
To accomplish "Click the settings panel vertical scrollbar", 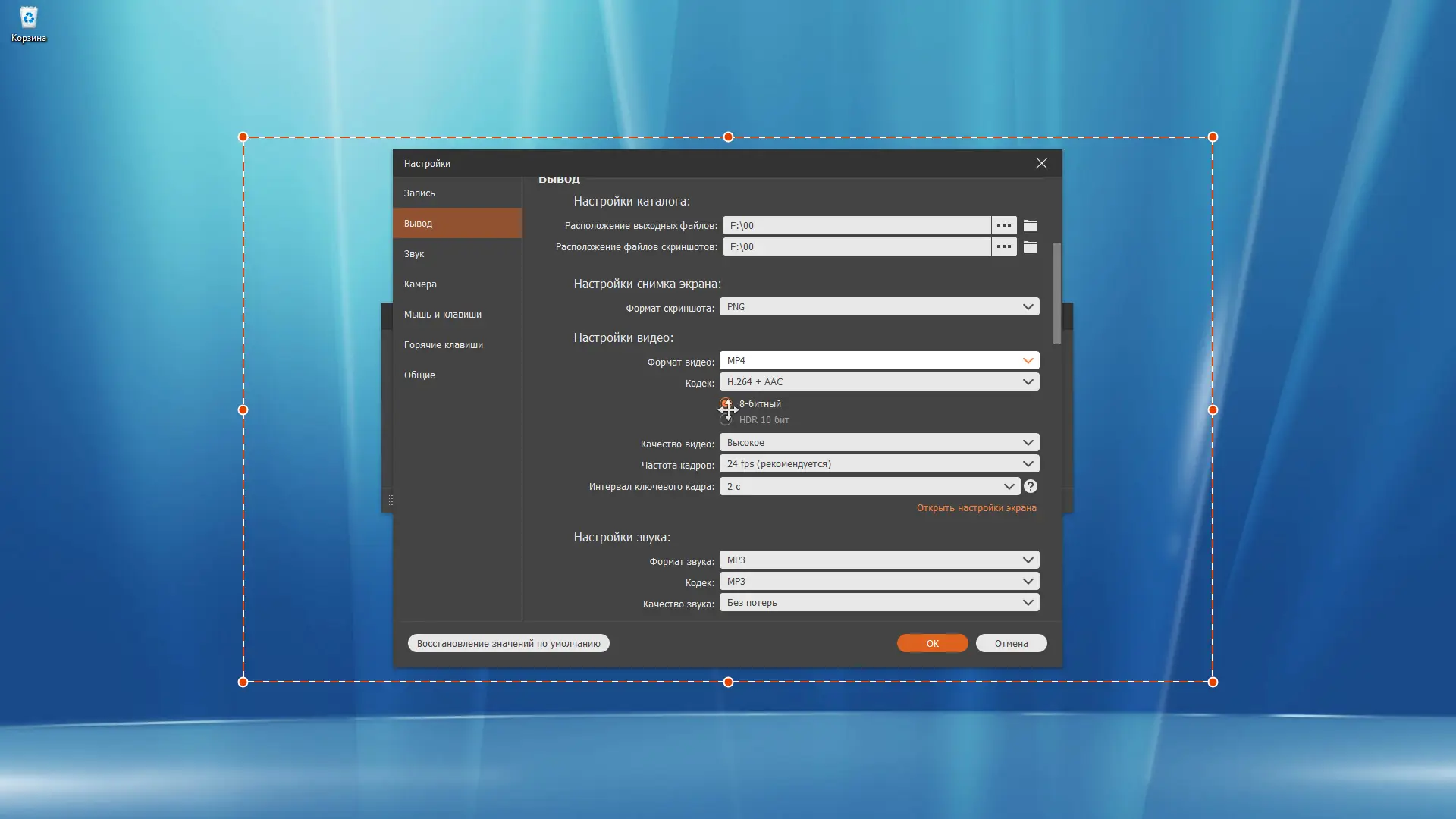I will (1056, 293).
